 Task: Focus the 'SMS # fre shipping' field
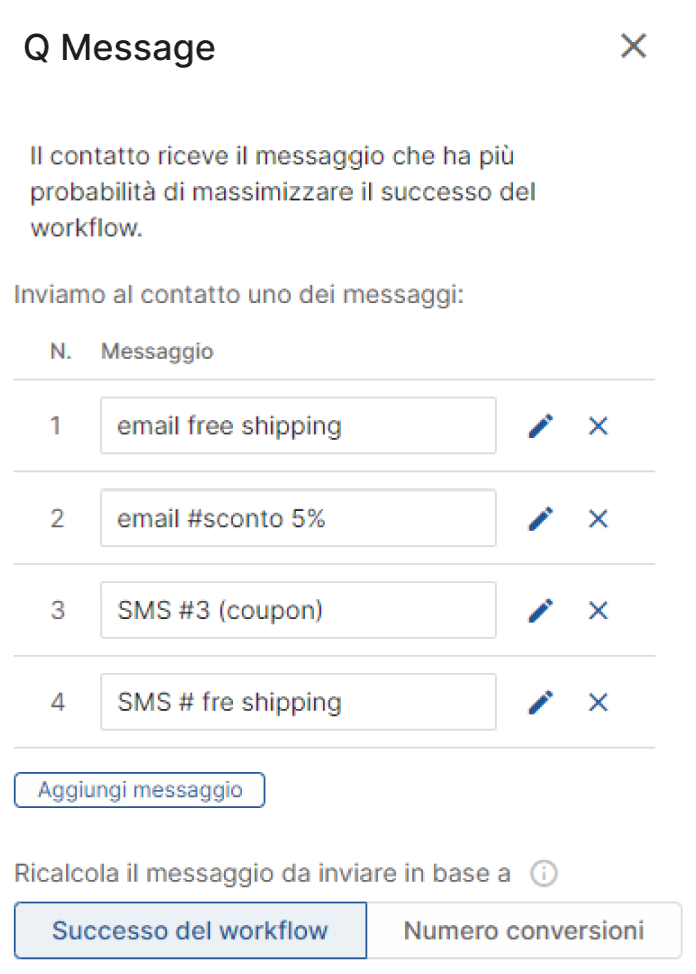298,703
